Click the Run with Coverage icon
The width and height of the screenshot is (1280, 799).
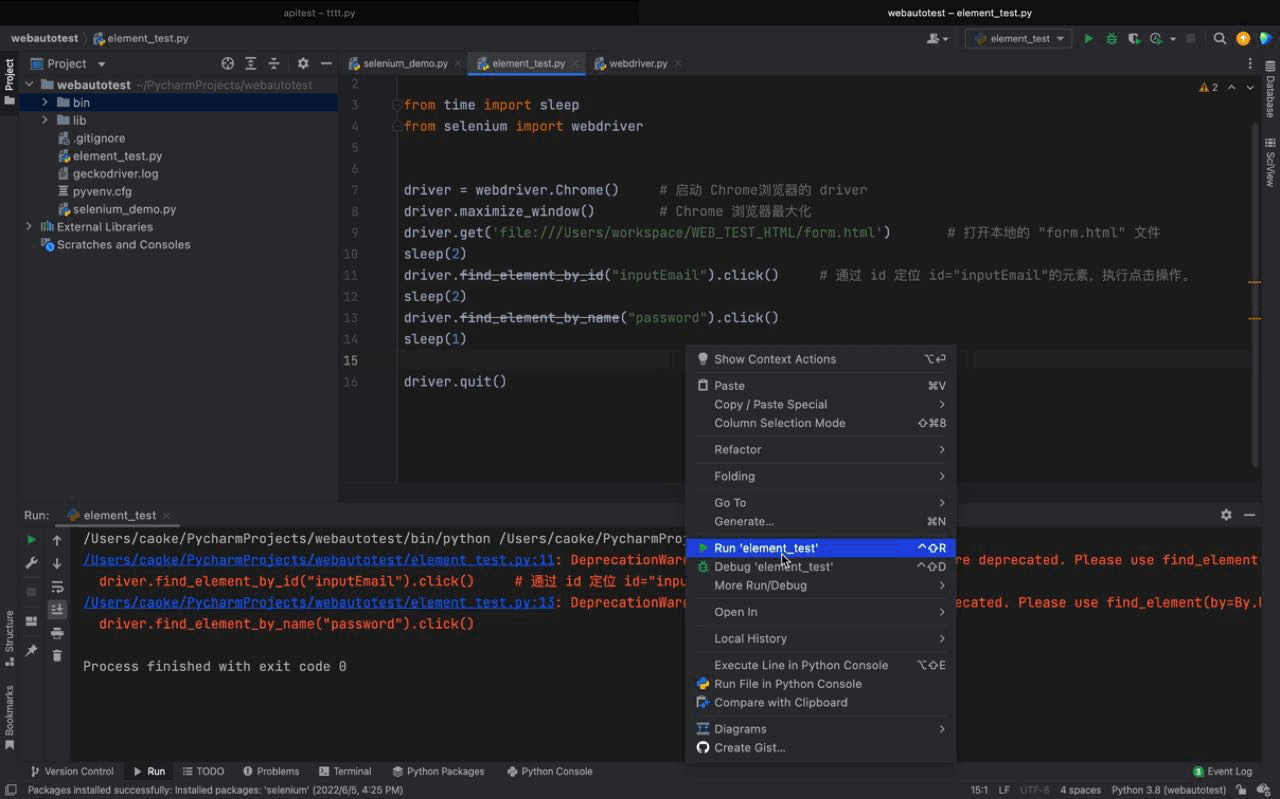(x=1133, y=39)
